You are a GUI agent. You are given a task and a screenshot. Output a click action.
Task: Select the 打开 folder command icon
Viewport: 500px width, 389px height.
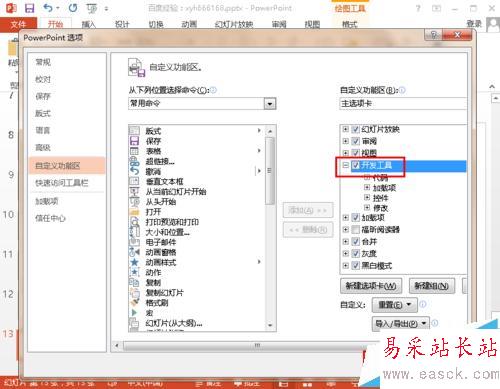(134, 212)
